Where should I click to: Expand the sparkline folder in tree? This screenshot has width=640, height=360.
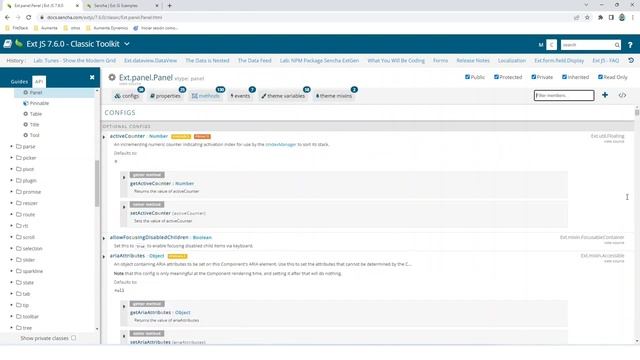point(11,271)
